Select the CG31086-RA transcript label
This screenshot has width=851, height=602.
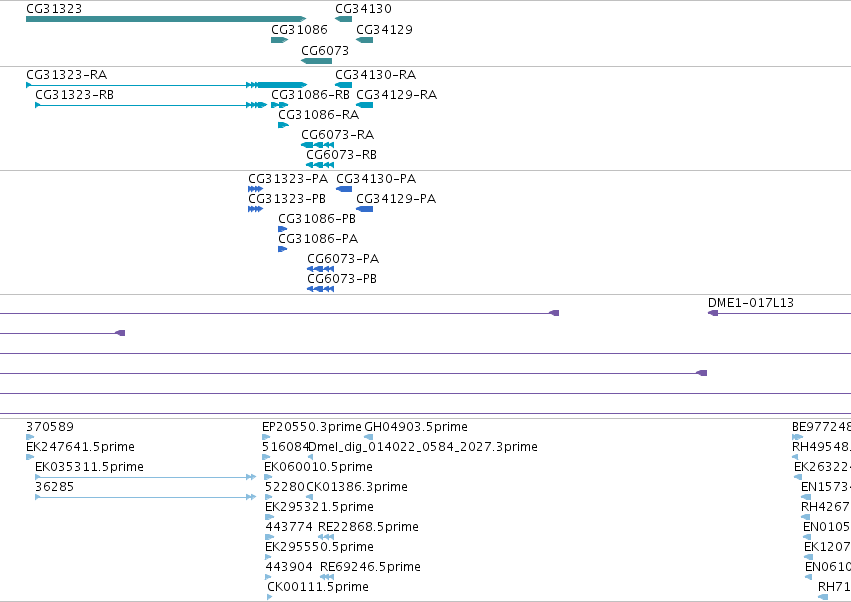coord(319,115)
